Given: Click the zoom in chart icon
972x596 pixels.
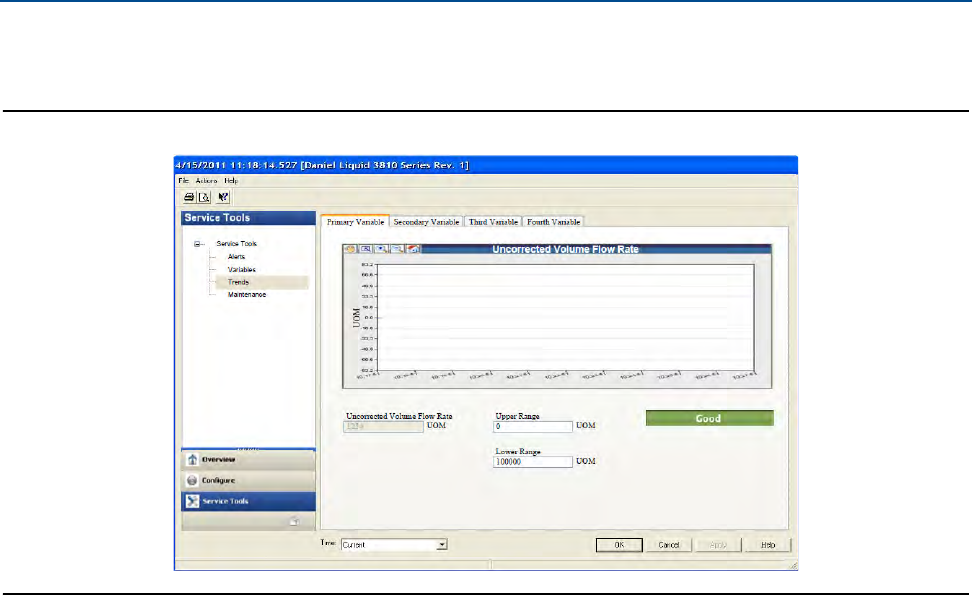Looking at the screenshot, I should [382, 249].
